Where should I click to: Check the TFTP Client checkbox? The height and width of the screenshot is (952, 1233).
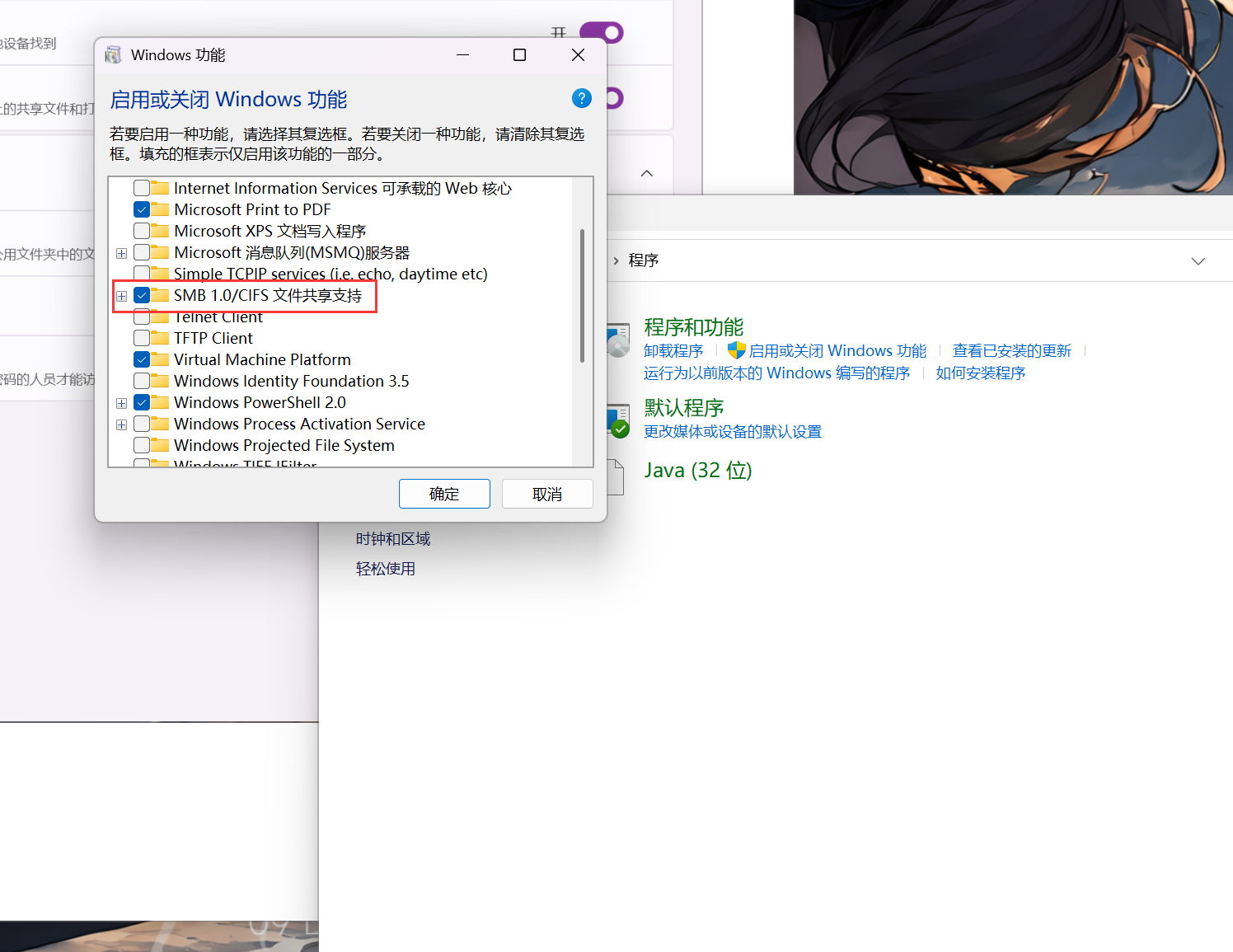tap(142, 338)
